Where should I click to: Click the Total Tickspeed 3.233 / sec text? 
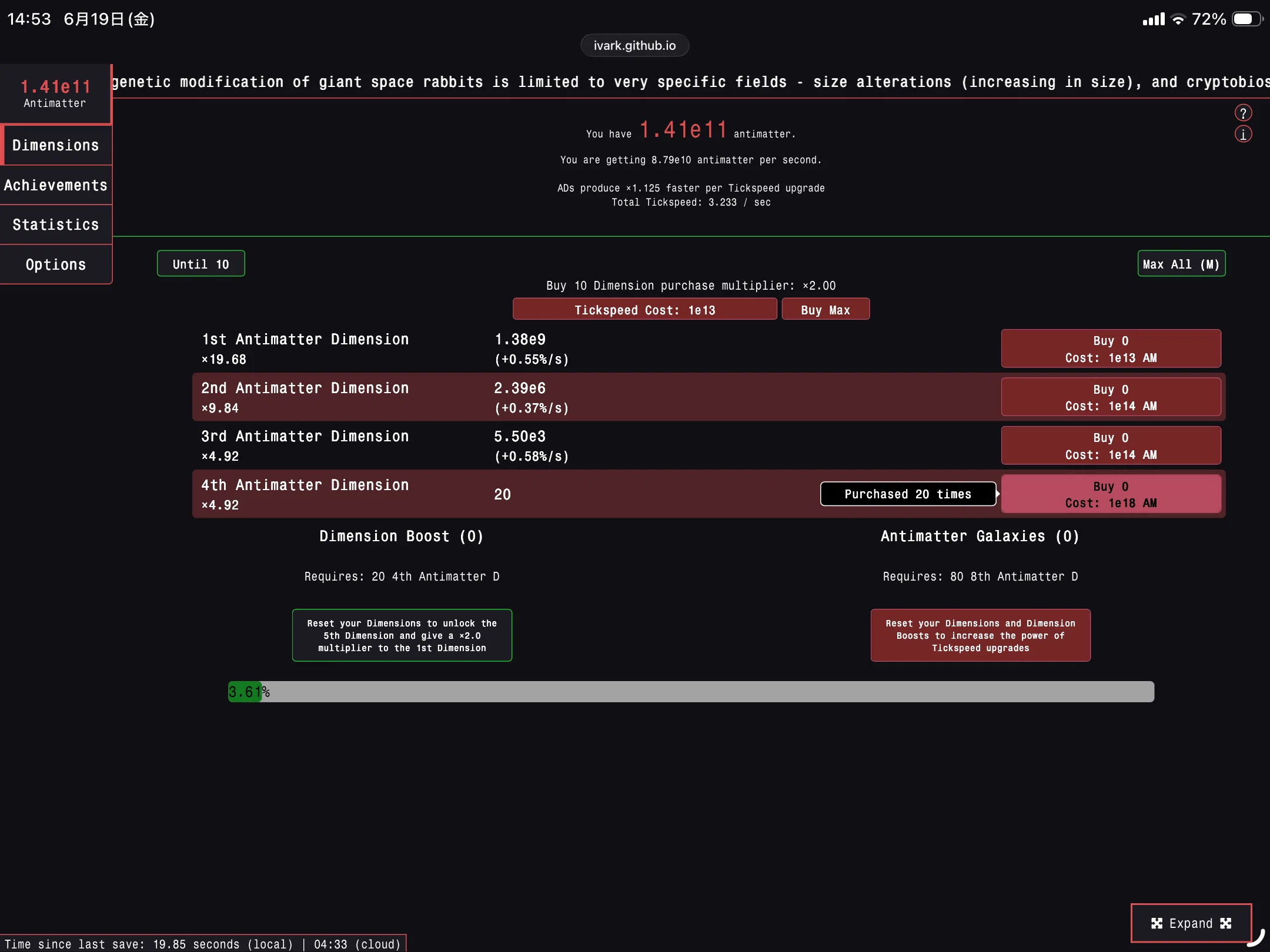click(x=691, y=202)
